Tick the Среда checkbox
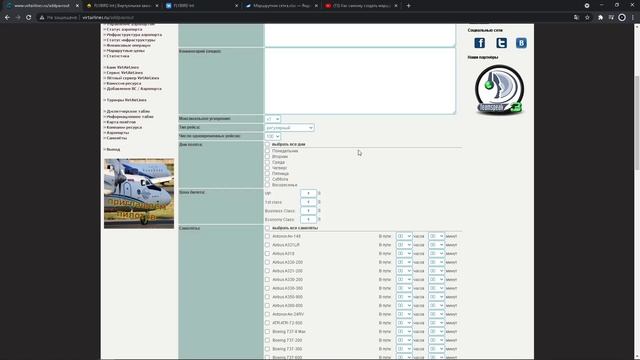 (267, 162)
